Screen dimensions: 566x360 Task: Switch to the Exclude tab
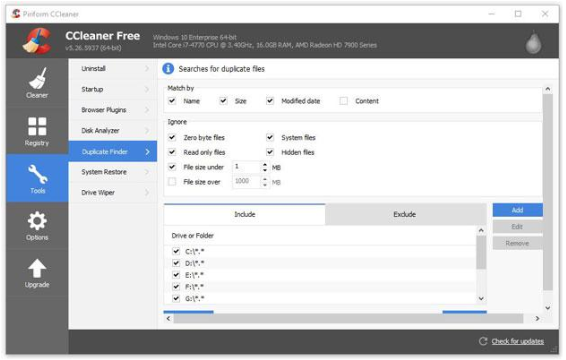point(405,214)
